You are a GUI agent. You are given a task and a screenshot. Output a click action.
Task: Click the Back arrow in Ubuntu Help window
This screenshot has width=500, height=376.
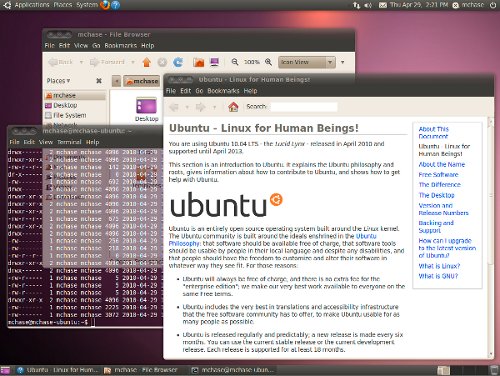tap(174, 107)
